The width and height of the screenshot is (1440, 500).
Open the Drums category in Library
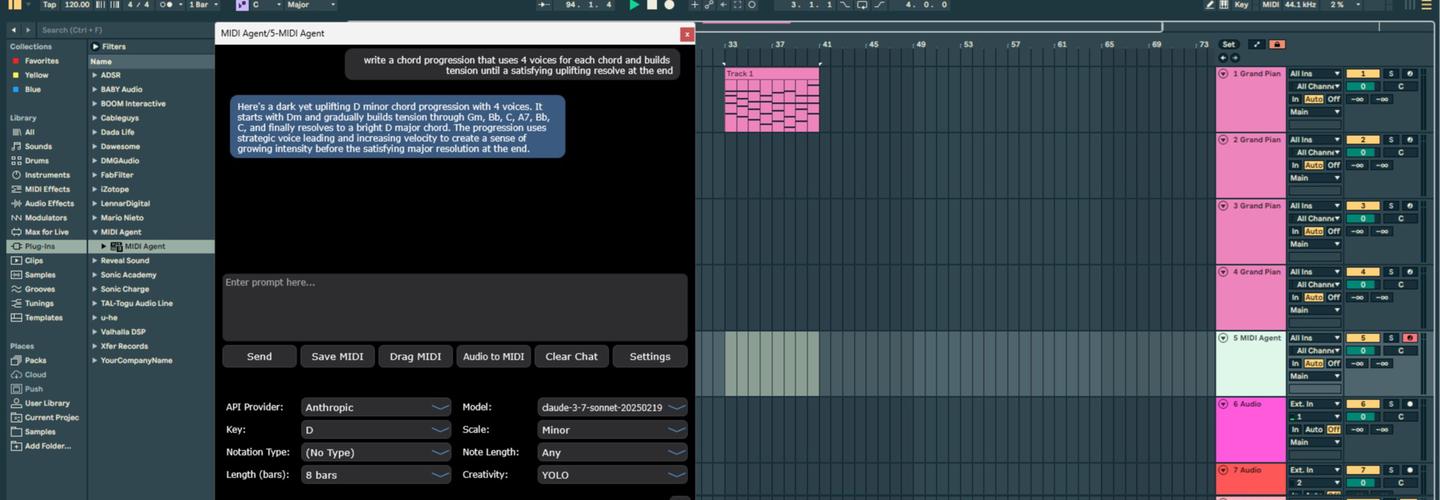tap(36, 160)
